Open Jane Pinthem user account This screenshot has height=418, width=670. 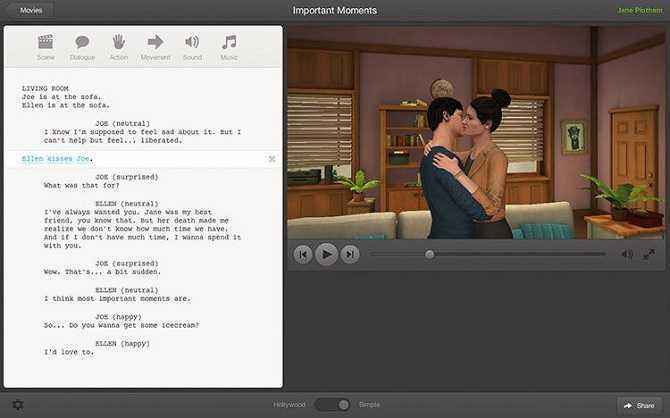coord(640,10)
